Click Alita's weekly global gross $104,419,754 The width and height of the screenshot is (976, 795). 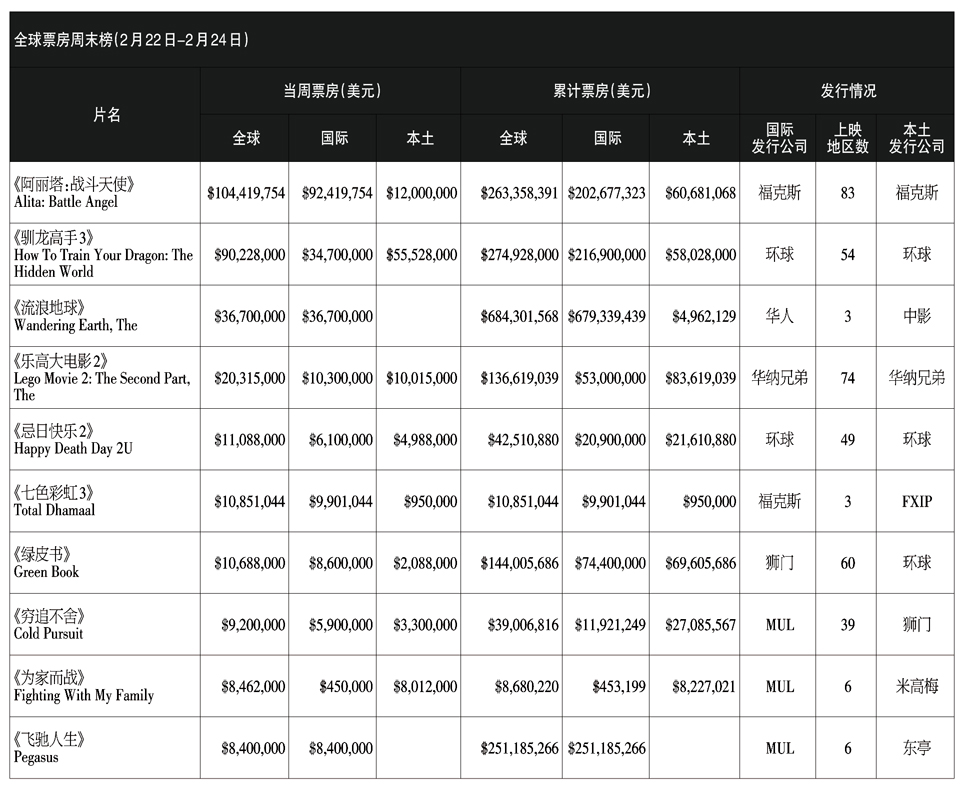click(x=246, y=193)
